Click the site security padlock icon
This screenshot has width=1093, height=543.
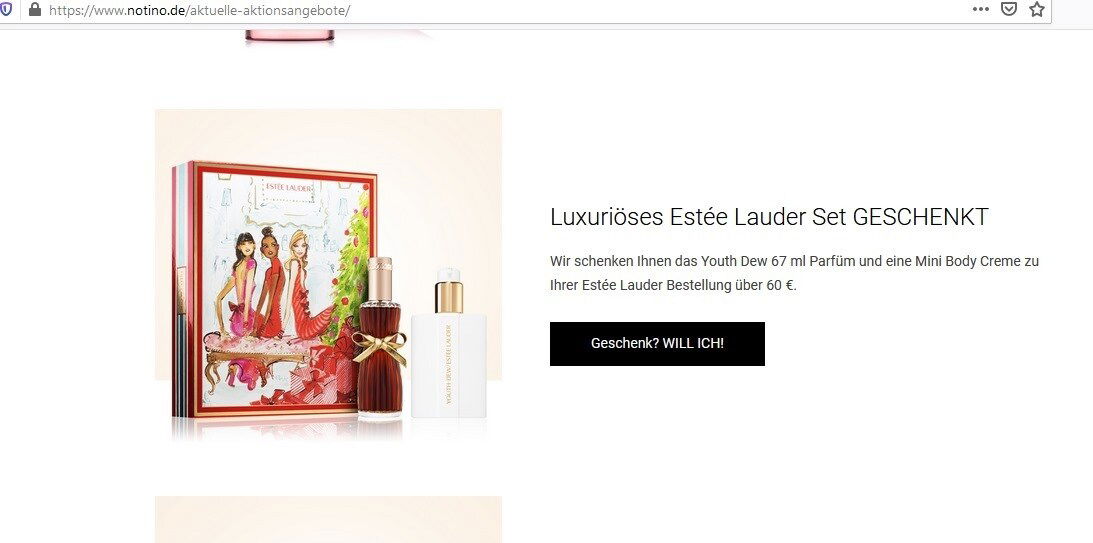(x=34, y=10)
